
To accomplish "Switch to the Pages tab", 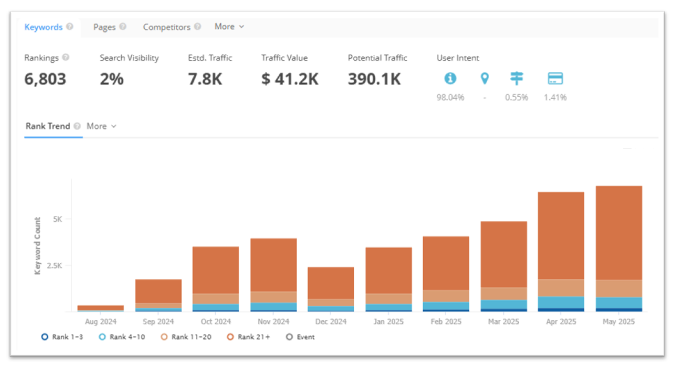I will click(x=105, y=27).
